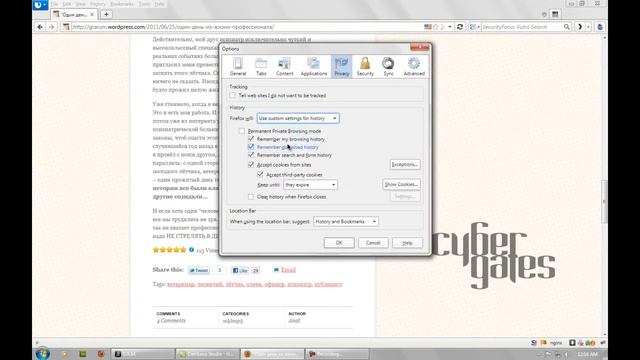The height and width of the screenshot is (360, 640).
Task: Open dropdown arrow next to chevron toolbar icon
Action: pyautogui.click(x=588, y=27)
